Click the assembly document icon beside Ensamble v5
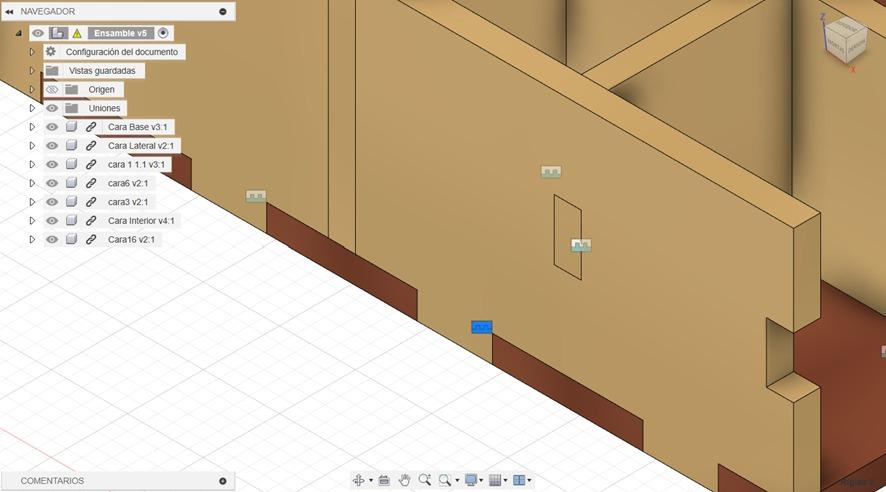The width and height of the screenshot is (886, 492). (x=58, y=33)
